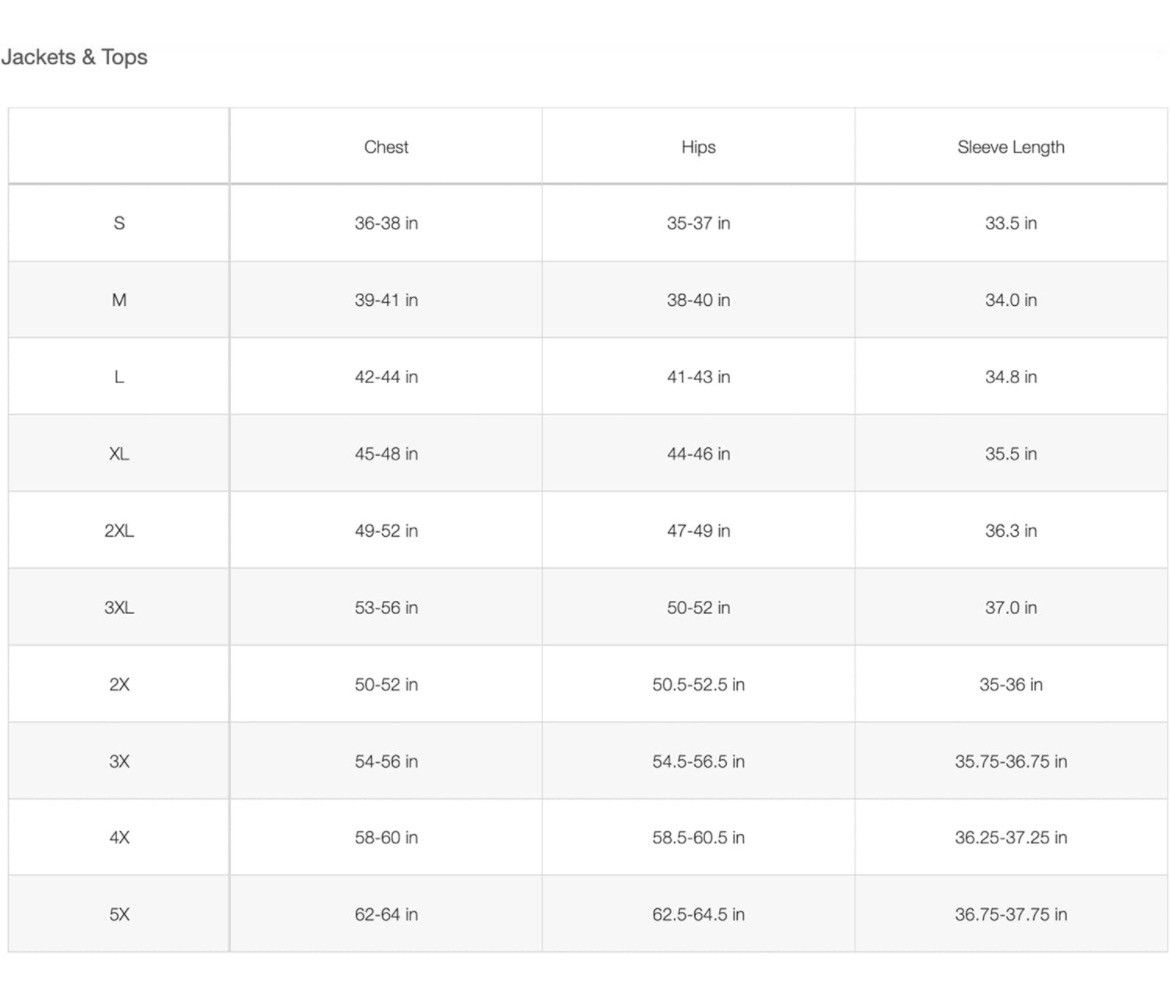Click the L size row label
1170x991 pixels.
119,377
